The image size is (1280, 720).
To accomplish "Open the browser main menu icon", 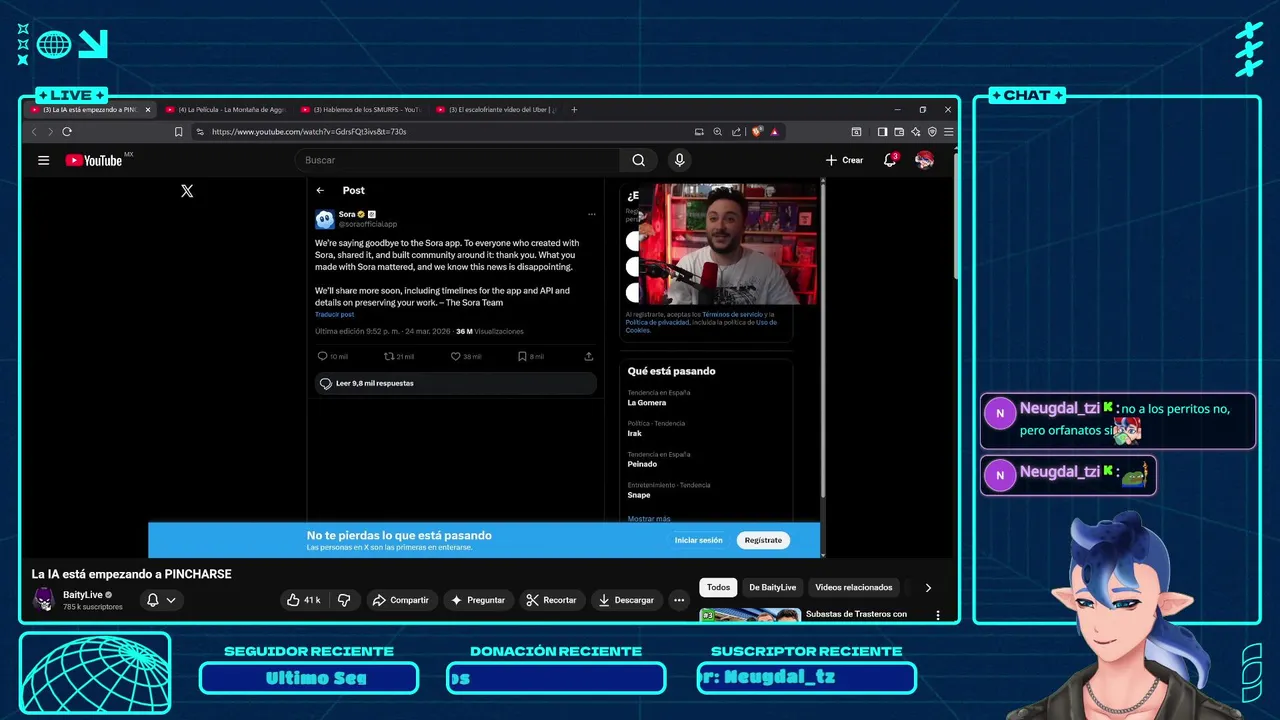I will click(948, 131).
